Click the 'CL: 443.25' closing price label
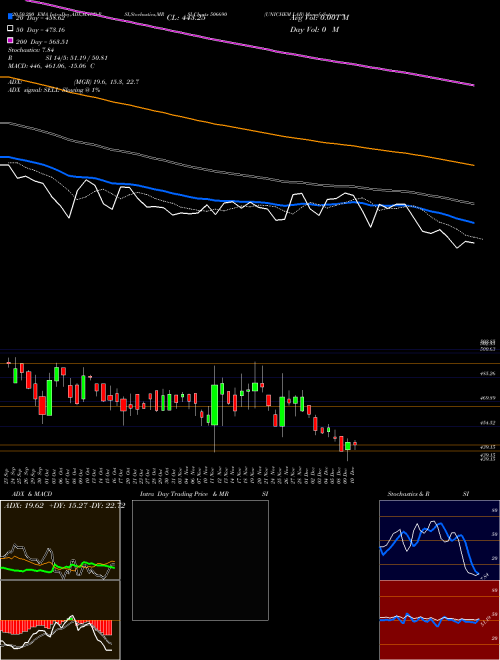500x660 pixels. tap(186, 18)
